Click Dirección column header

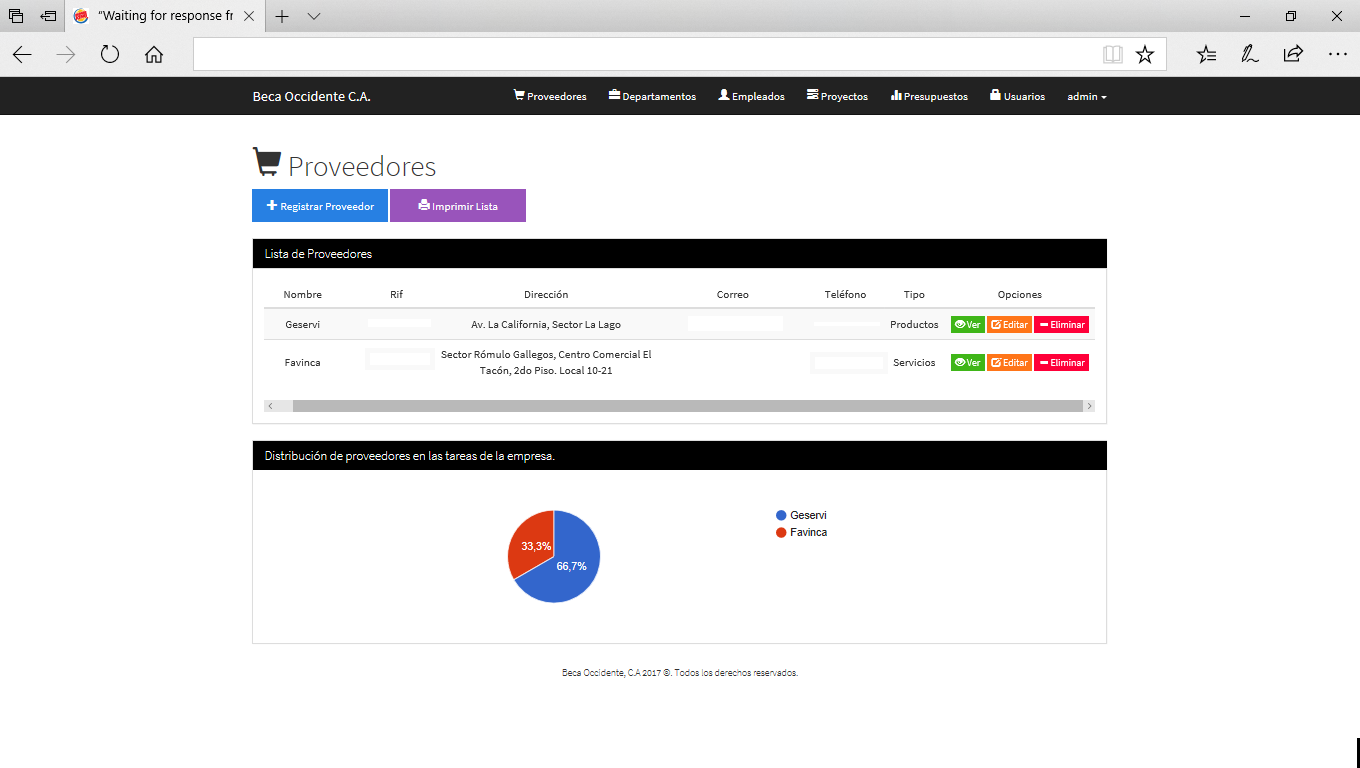coord(546,295)
